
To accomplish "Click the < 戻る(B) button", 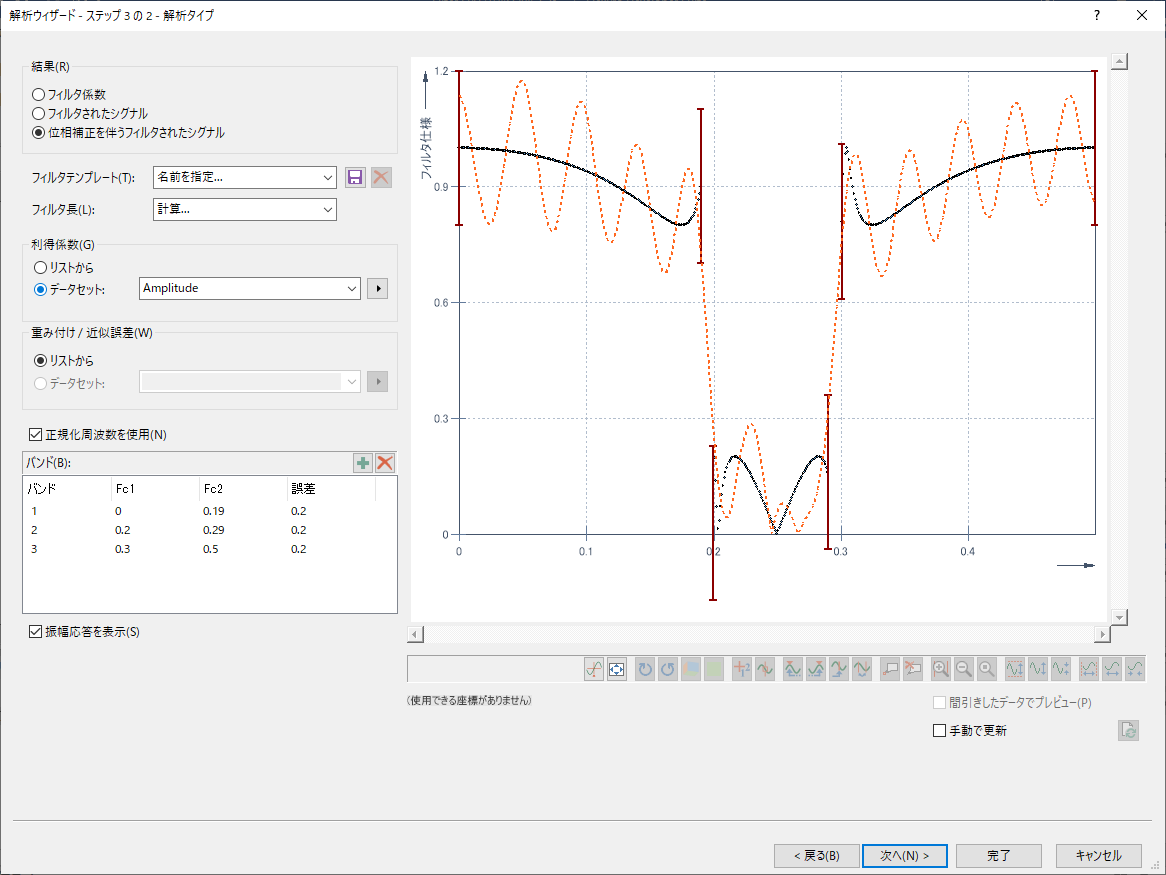I will coord(816,856).
